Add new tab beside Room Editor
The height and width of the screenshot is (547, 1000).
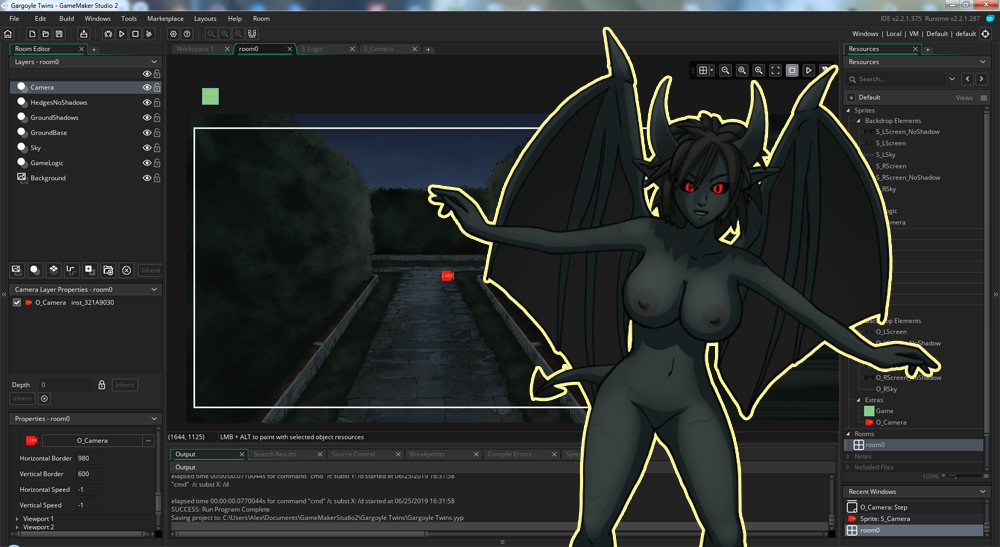(x=94, y=49)
